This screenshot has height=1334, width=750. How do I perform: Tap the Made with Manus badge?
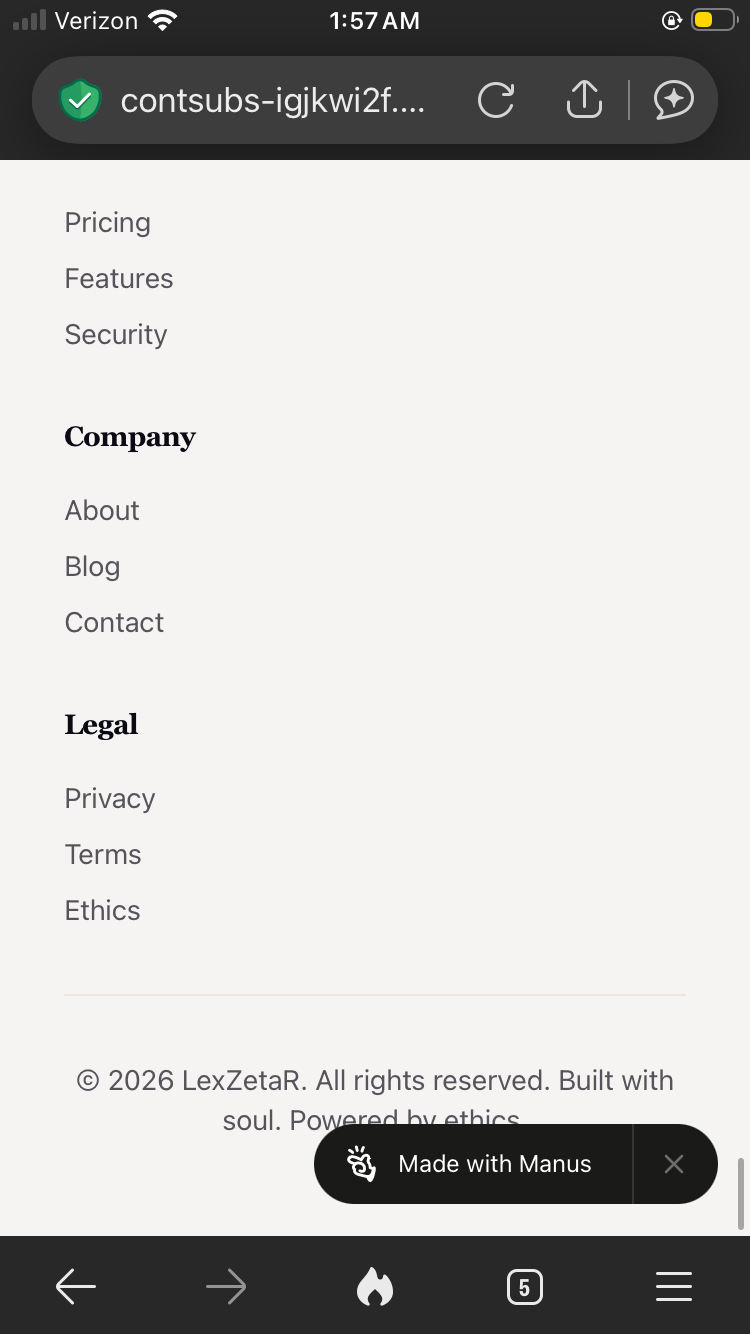[x=472, y=1164]
